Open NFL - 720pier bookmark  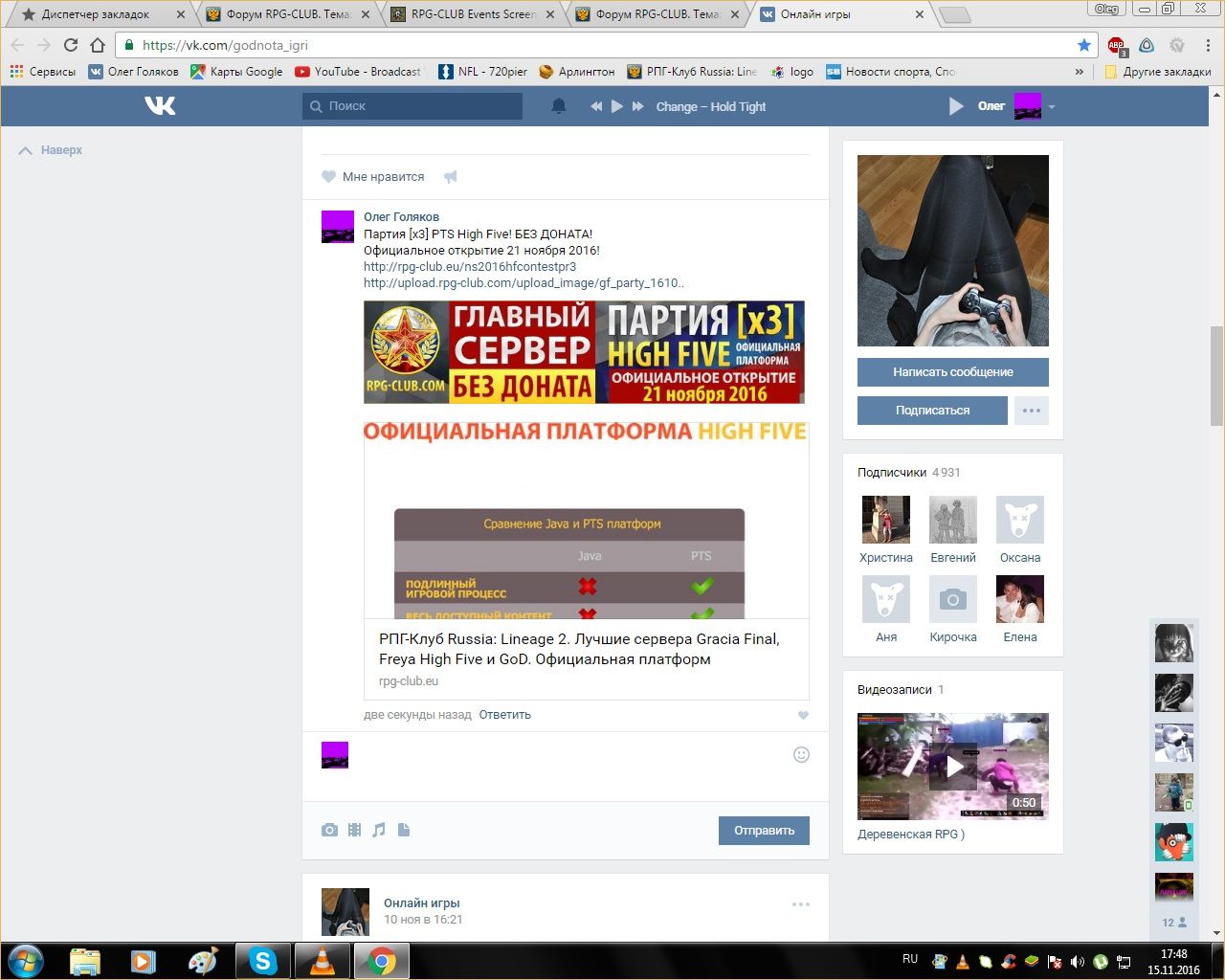[483, 72]
